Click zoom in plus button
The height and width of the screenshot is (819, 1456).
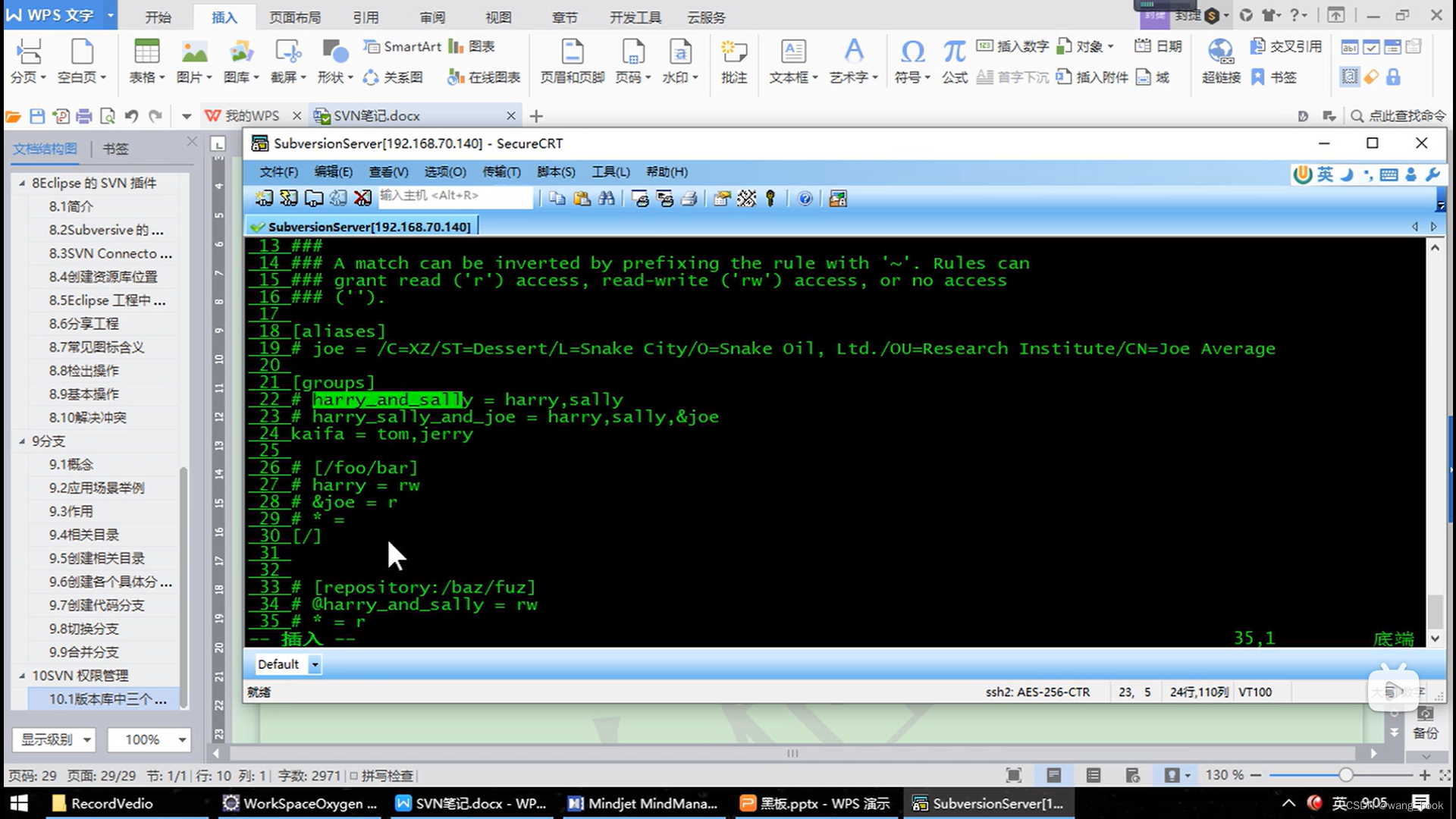click(x=1425, y=775)
